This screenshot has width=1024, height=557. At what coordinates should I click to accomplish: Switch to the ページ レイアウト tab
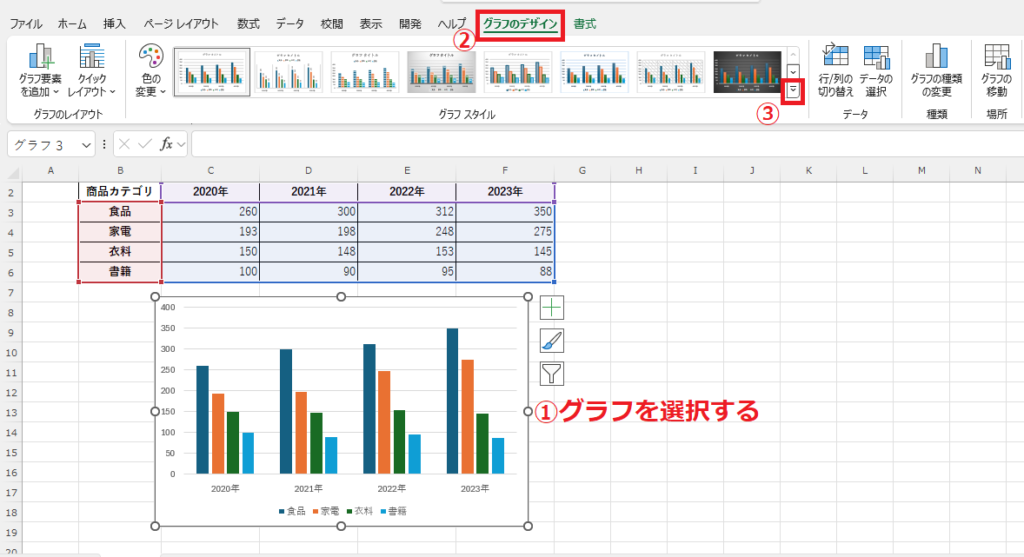[181, 24]
